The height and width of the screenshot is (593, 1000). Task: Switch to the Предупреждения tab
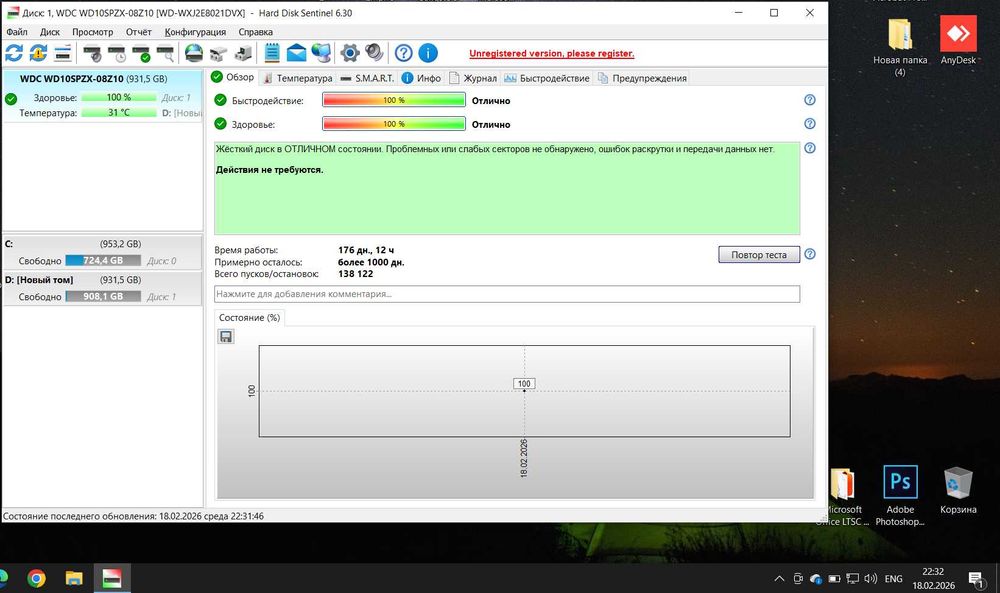642,78
